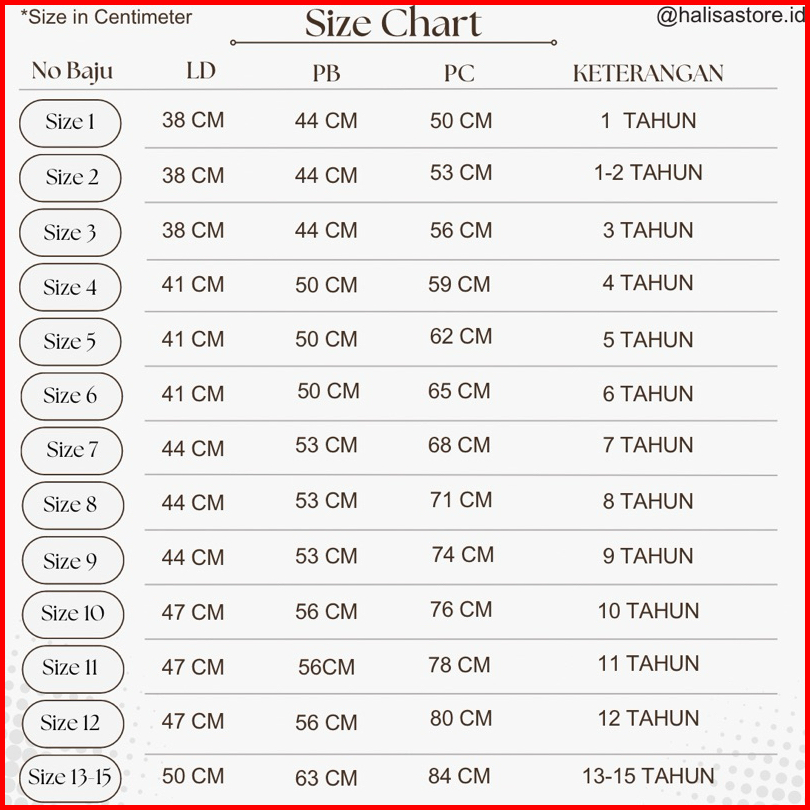This screenshot has height=810, width=810.
Task: Choose the Size 12 pill
Action: coord(71,723)
